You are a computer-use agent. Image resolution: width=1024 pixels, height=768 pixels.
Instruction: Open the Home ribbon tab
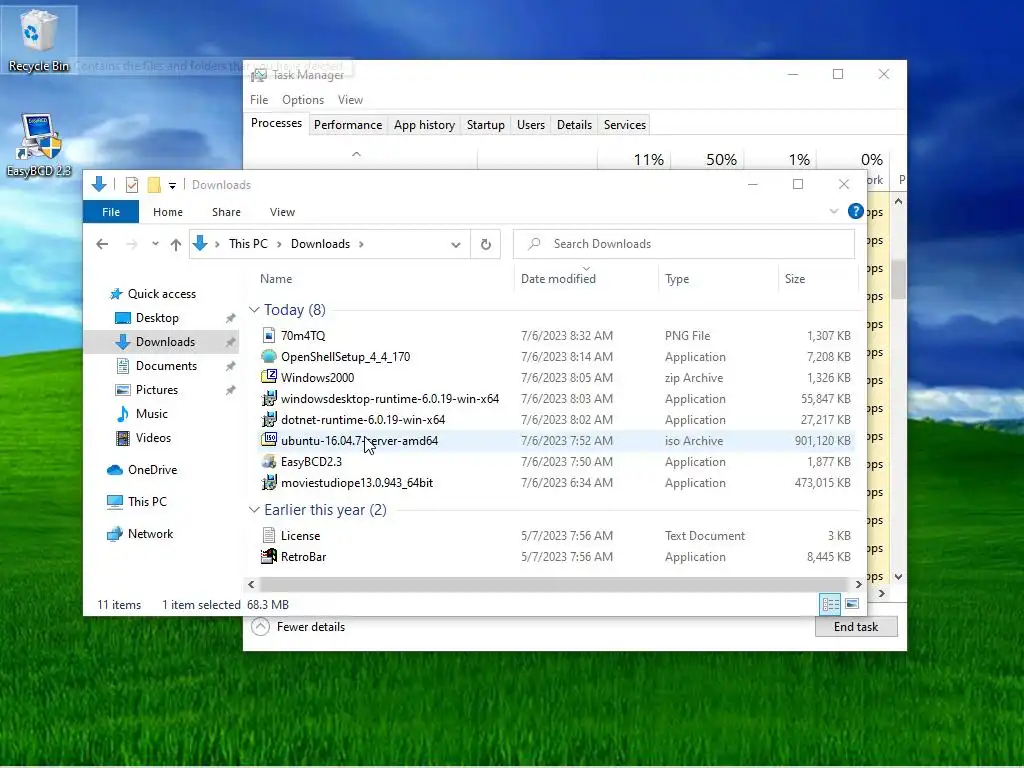click(168, 212)
